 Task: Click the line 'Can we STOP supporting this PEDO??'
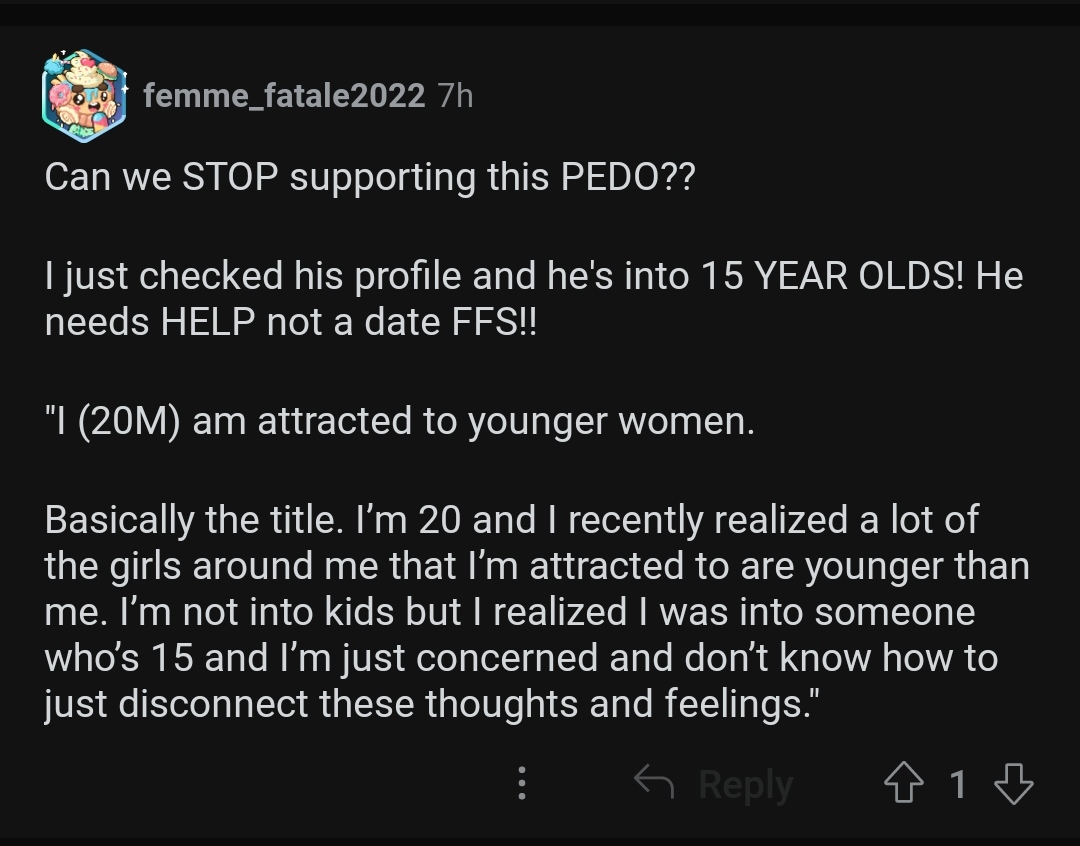click(x=370, y=177)
